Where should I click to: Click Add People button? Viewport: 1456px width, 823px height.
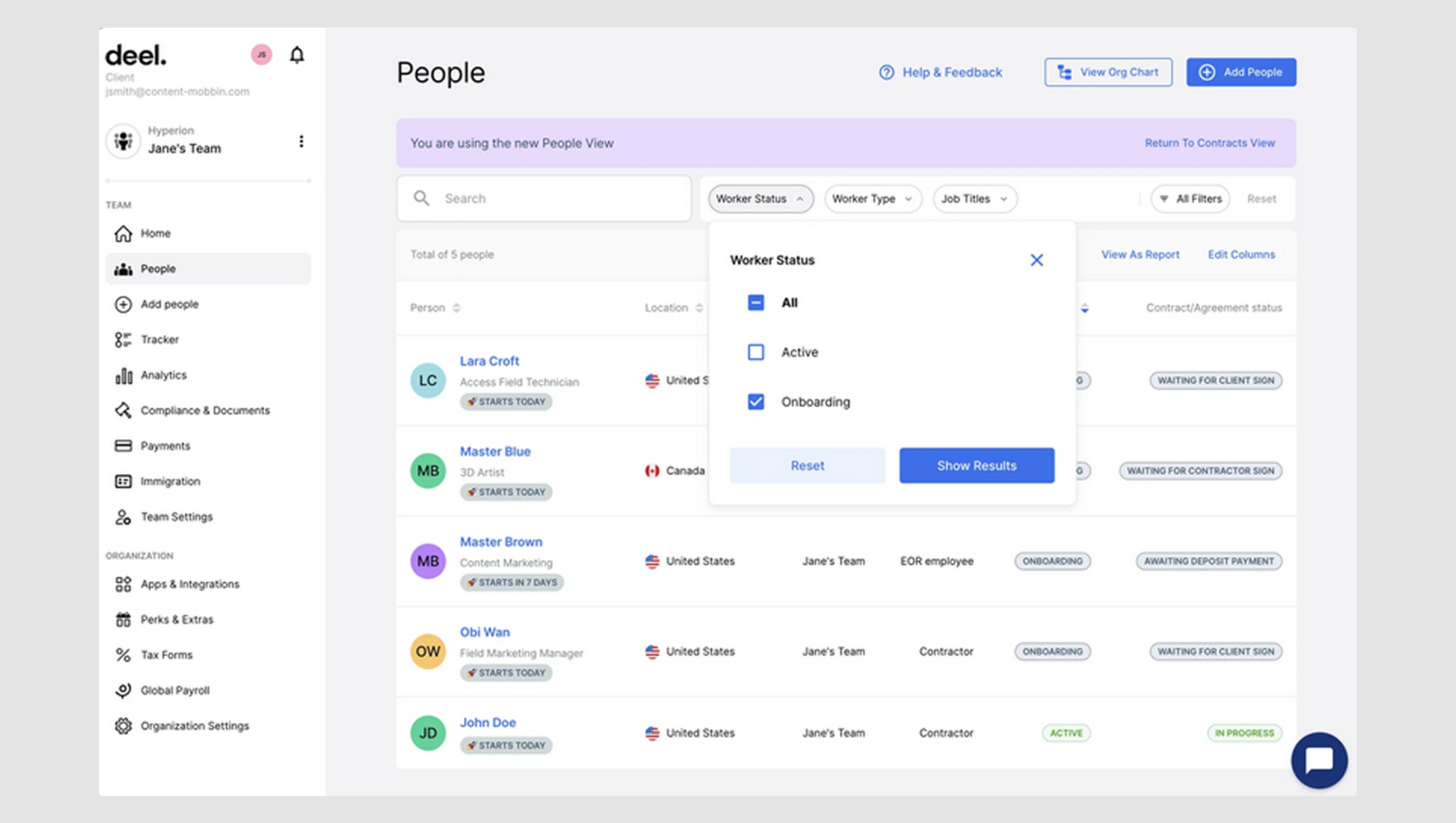pos(1240,72)
